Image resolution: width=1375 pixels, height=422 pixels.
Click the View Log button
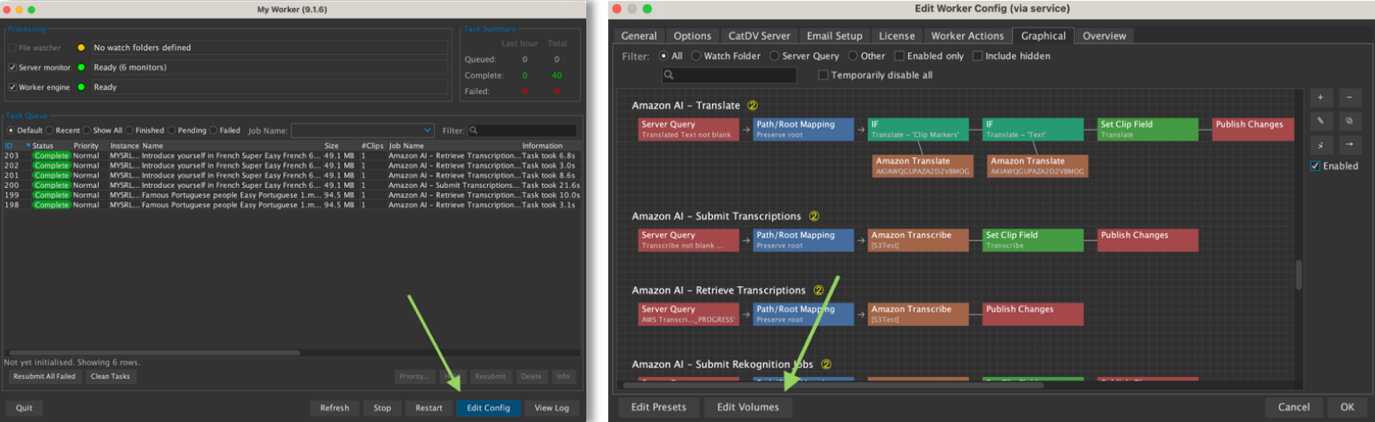click(x=552, y=408)
